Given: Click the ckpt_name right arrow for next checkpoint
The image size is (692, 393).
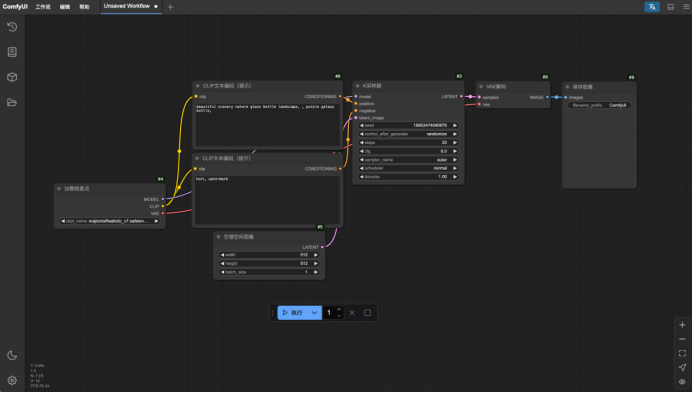Looking at the screenshot, I should (x=156, y=221).
